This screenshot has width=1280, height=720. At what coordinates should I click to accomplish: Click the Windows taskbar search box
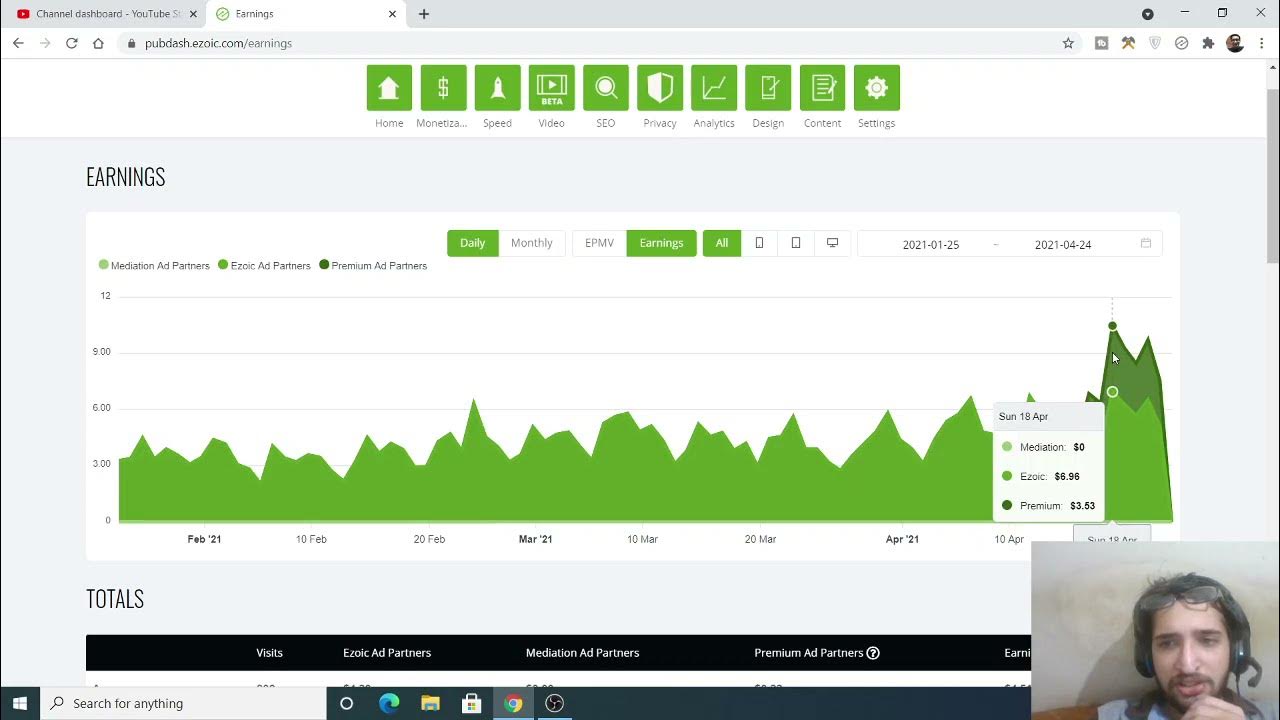coord(183,703)
